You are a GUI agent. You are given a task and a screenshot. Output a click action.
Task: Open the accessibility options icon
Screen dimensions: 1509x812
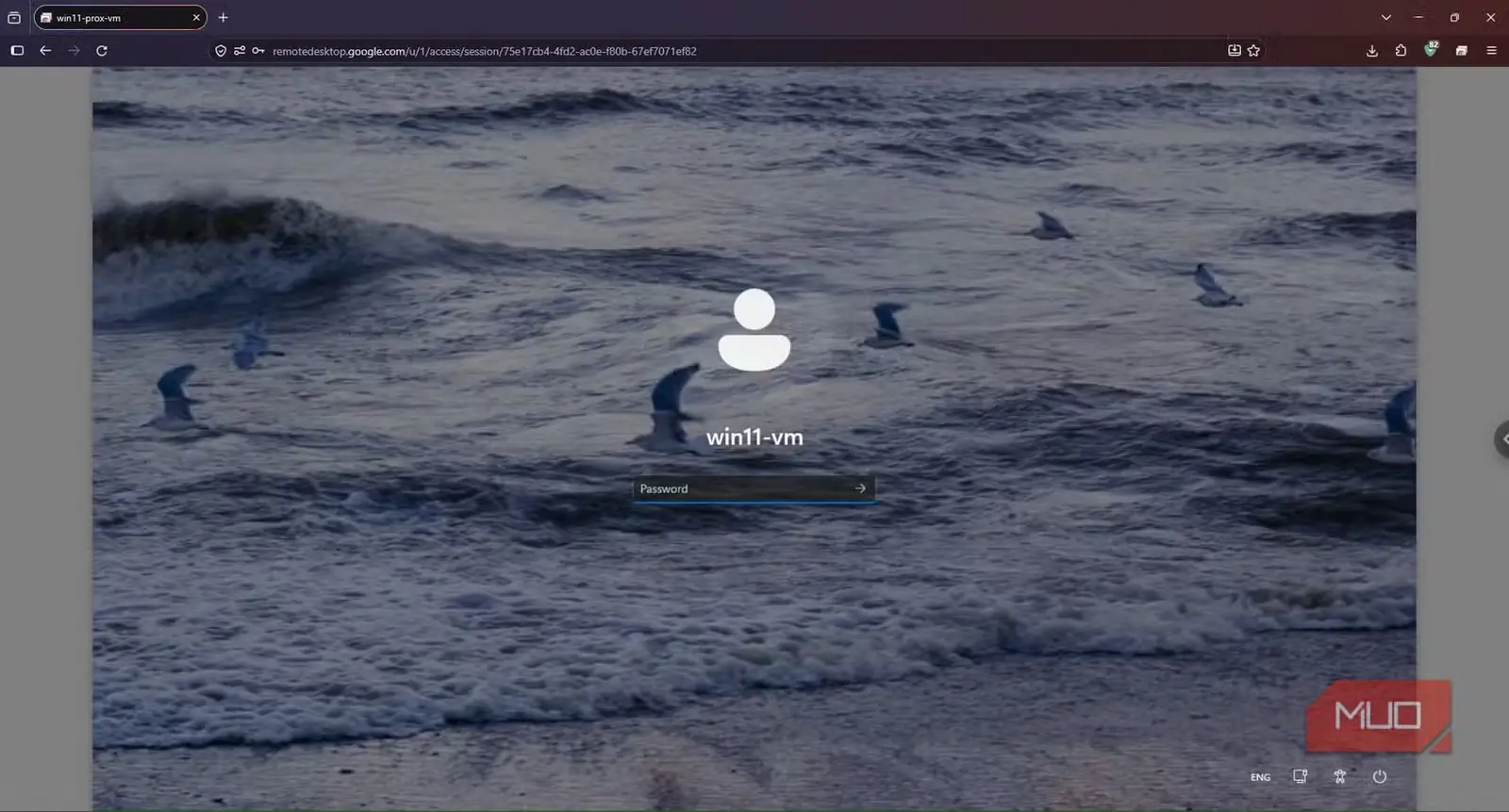1340,777
